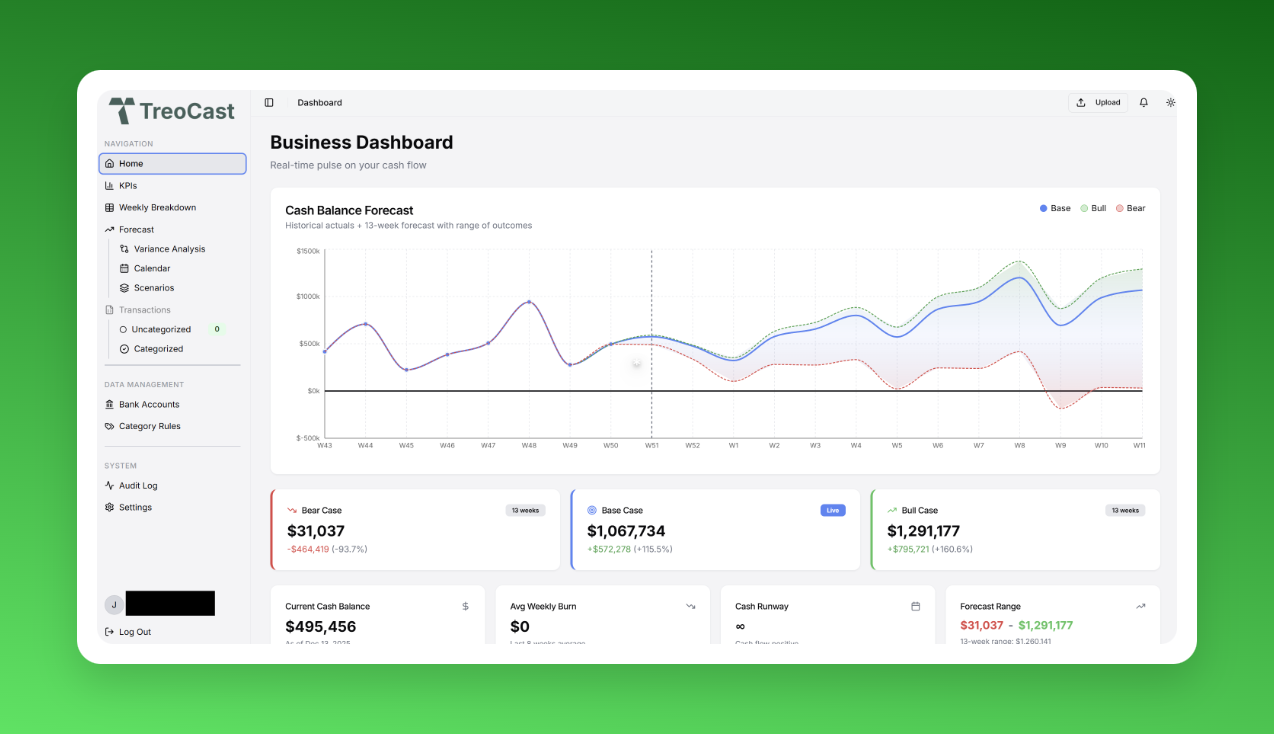
Task: Open the notifications bell
Action: 1144,103
